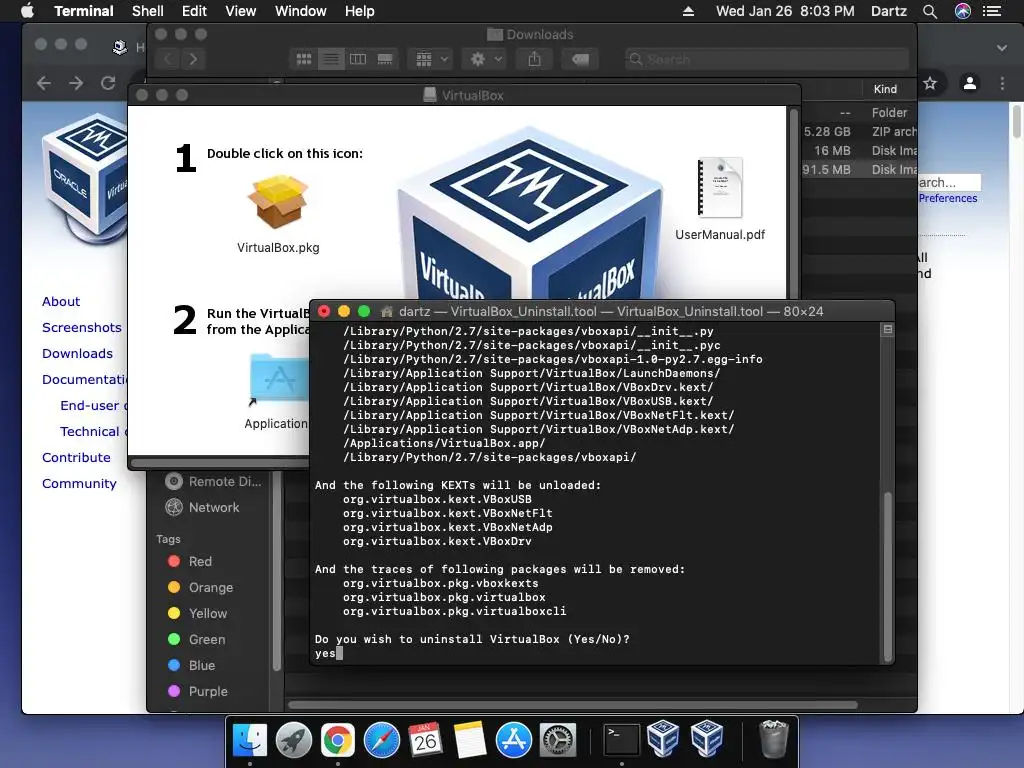Open the Edit menu
Image resolution: width=1024 pixels, height=768 pixels.
194,11
